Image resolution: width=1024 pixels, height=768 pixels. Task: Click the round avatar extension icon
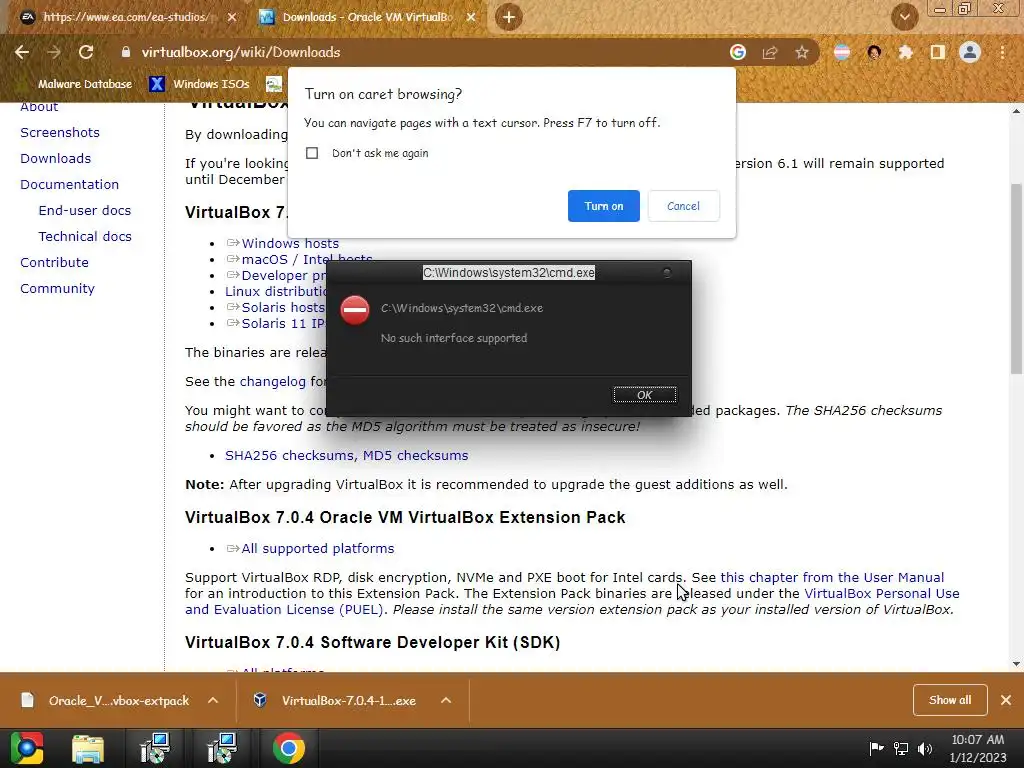coord(874,52)
